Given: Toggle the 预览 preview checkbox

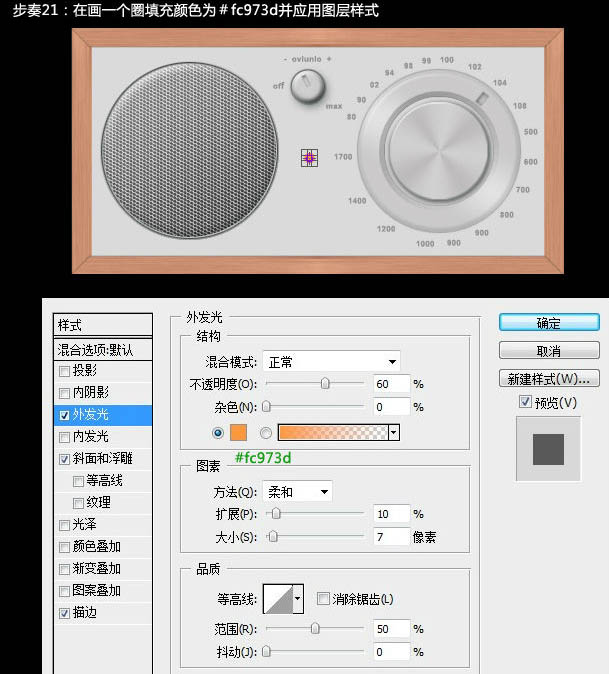Looking at the screenshot, I should (x=525, y=402).
